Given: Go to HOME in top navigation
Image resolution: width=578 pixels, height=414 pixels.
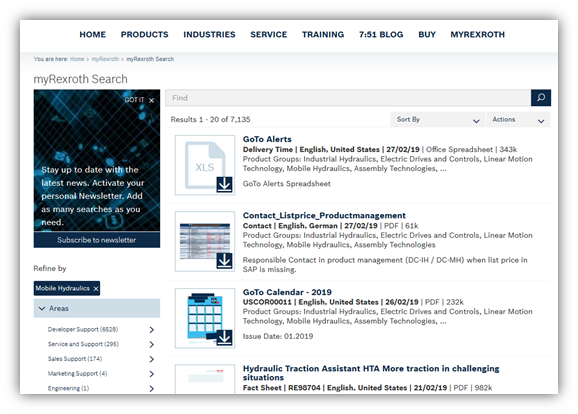Looking at the screenshot, I should click(93, 35).
